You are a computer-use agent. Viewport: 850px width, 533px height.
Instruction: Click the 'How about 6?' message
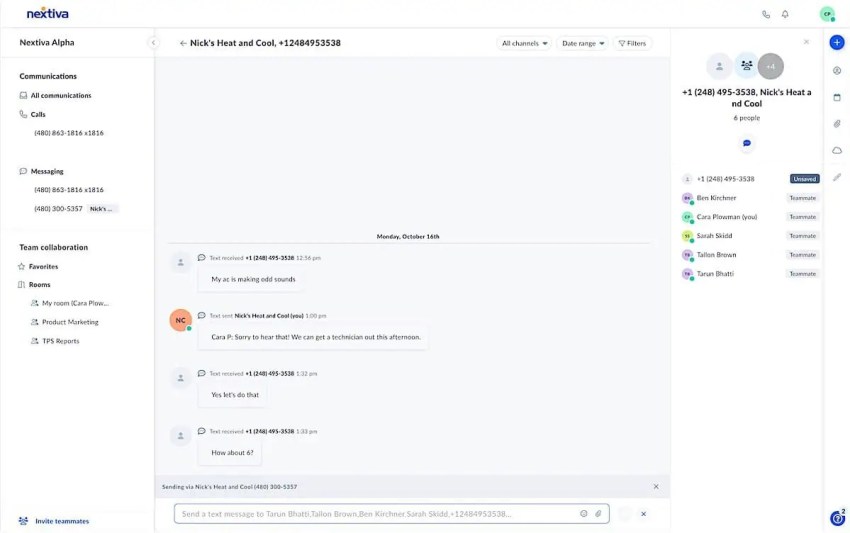[x=232, y=453]
